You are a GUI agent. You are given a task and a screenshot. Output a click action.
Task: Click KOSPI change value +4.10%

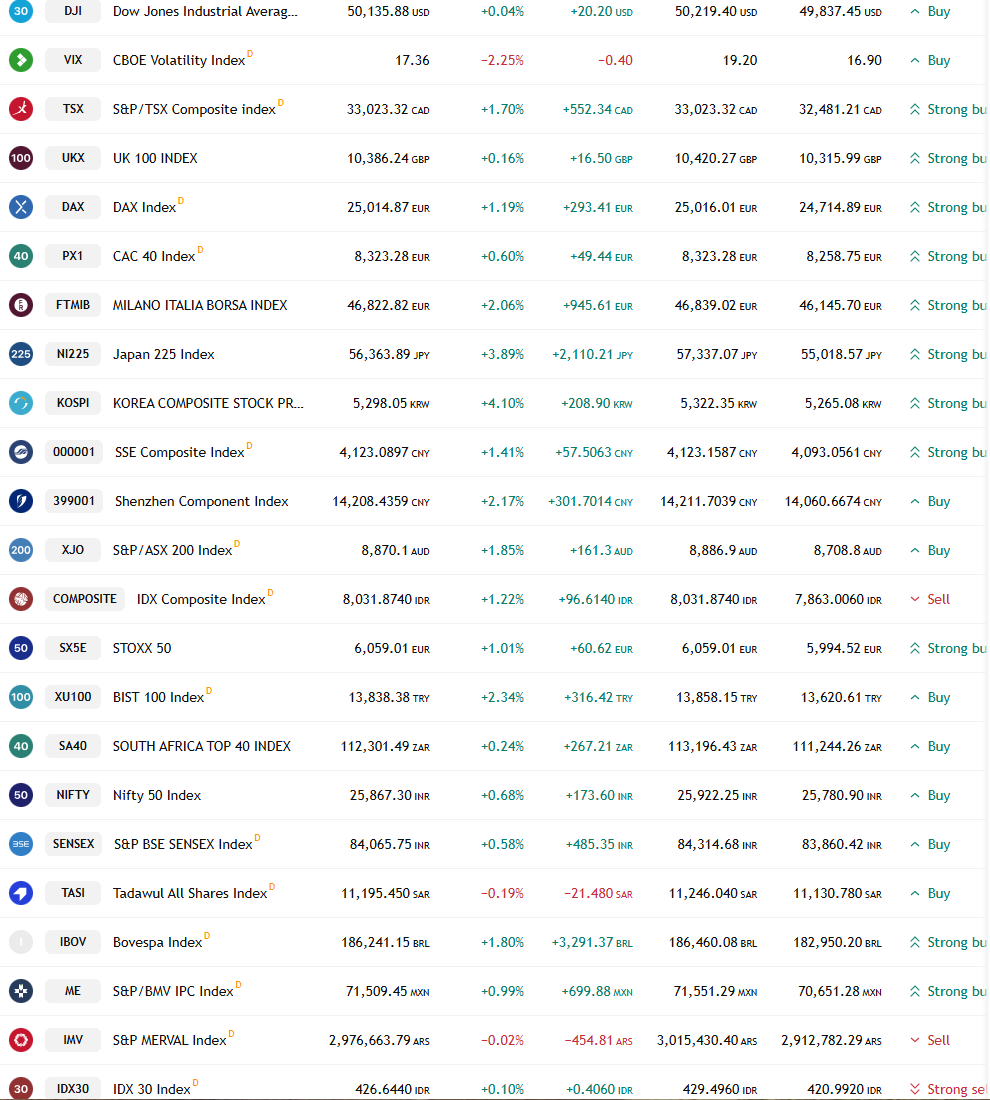tap(502, 403)
